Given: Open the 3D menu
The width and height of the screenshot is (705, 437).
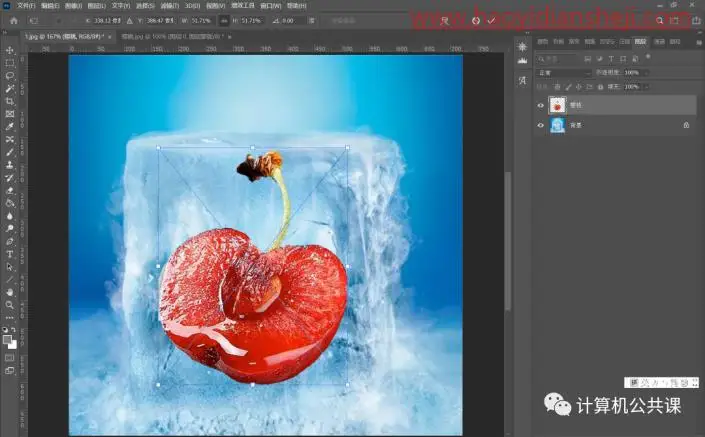Looking at the screenshot, I should 192,6.
